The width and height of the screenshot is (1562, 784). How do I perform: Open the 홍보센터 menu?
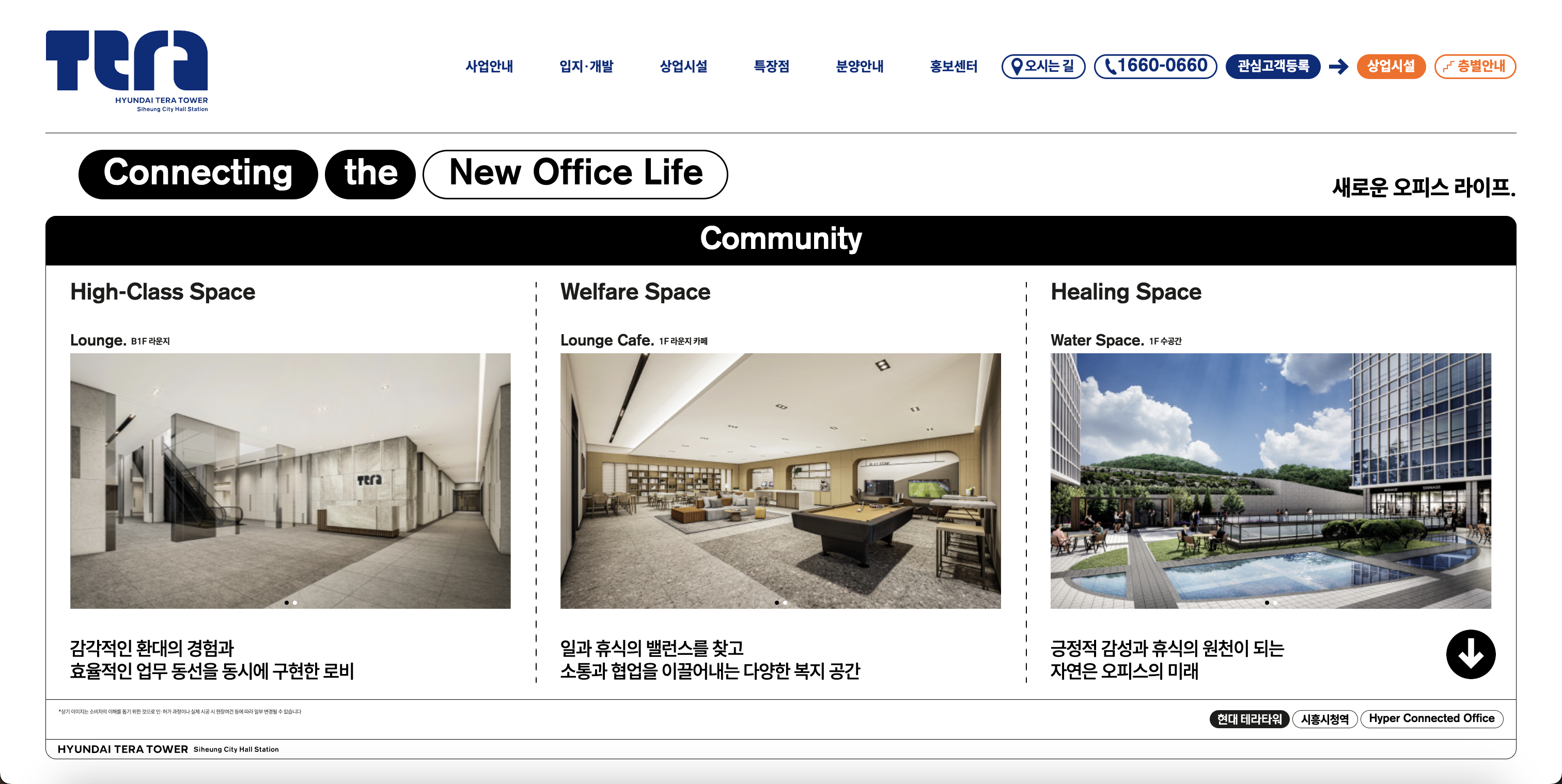point(953,66)
